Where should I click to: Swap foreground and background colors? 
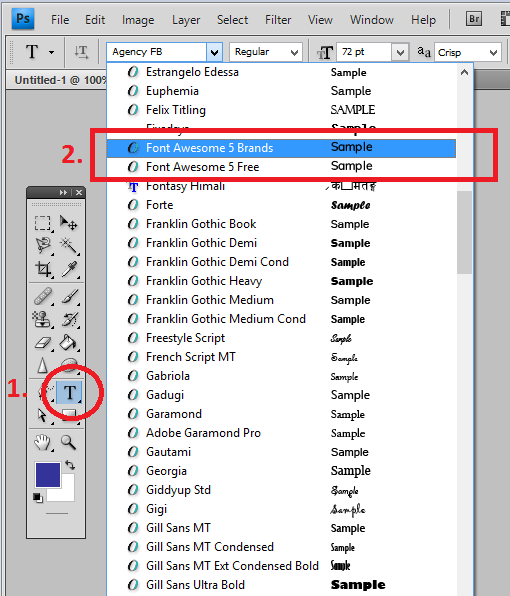pyautogui.click(x=70, y=464)
